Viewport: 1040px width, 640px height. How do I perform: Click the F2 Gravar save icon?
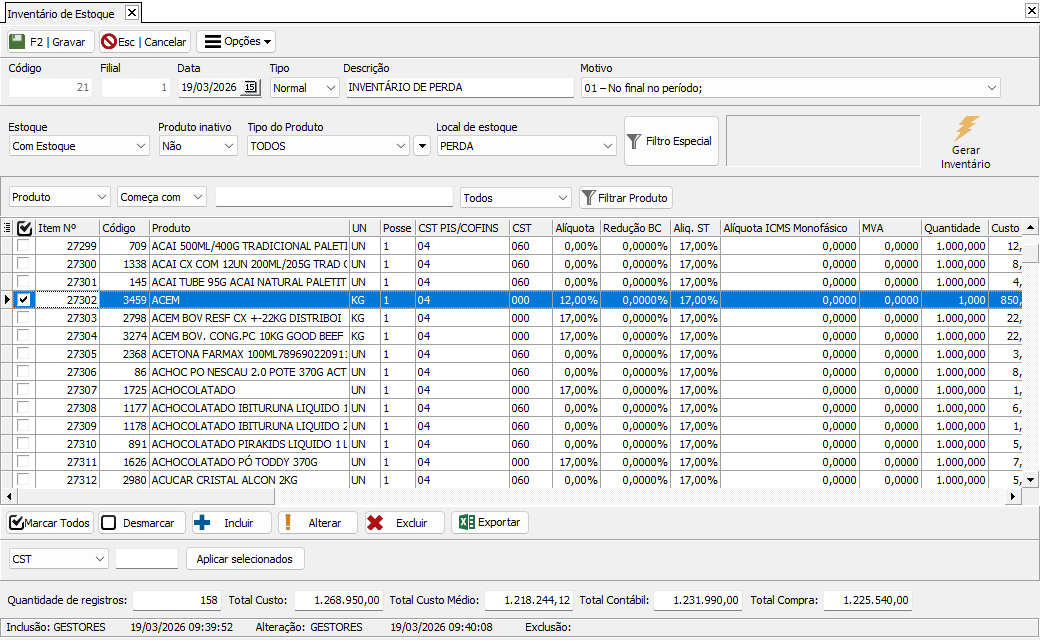18,42
